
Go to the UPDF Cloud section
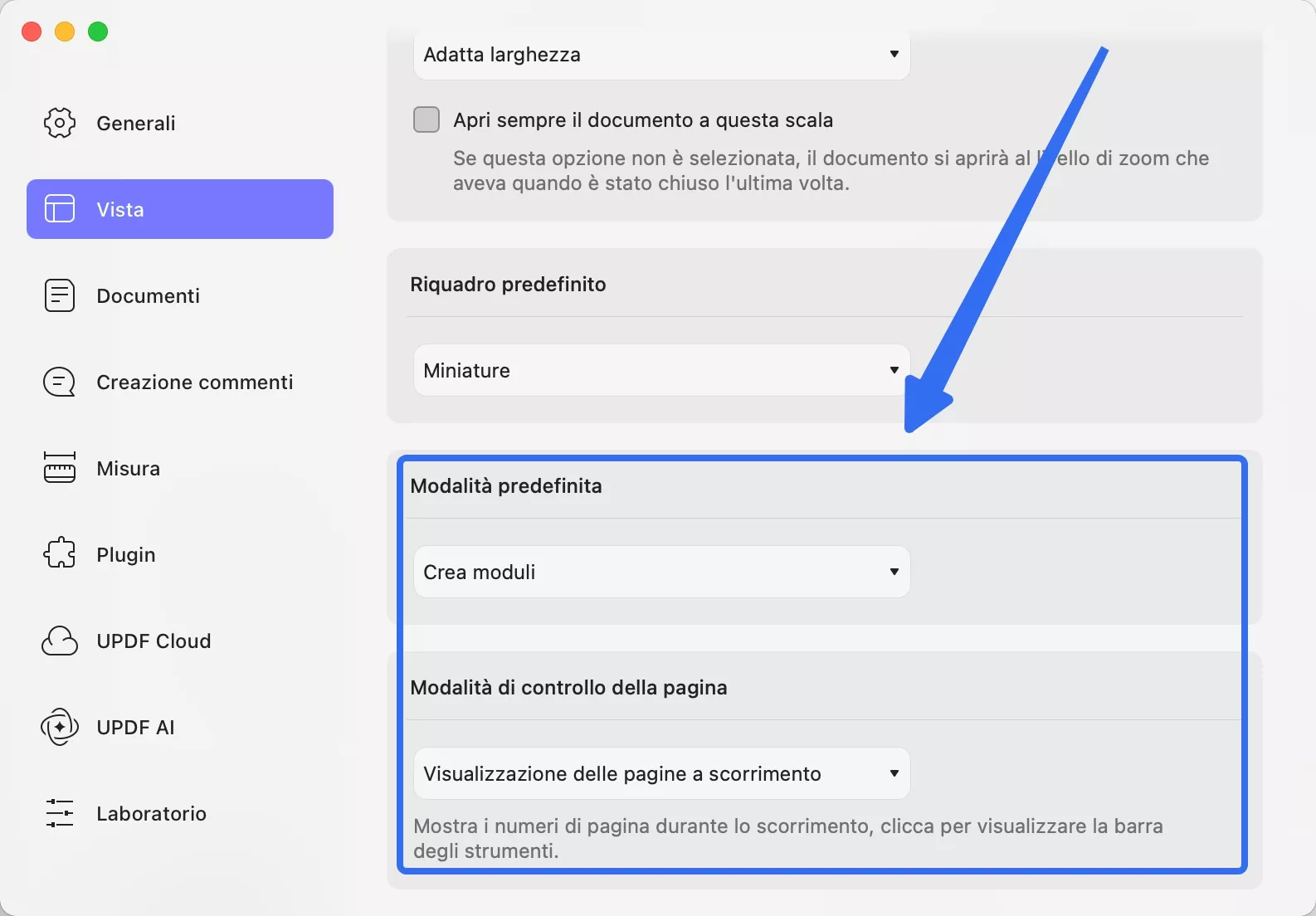tap(154, 641)
